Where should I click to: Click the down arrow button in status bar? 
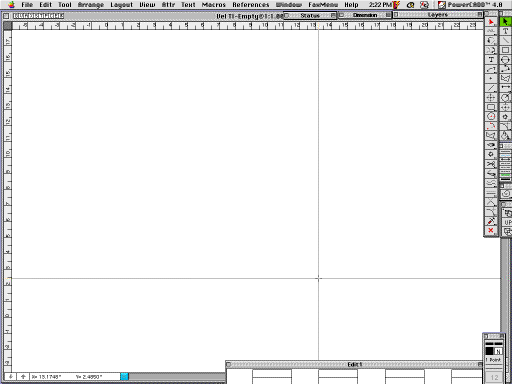tap(11, 377)
